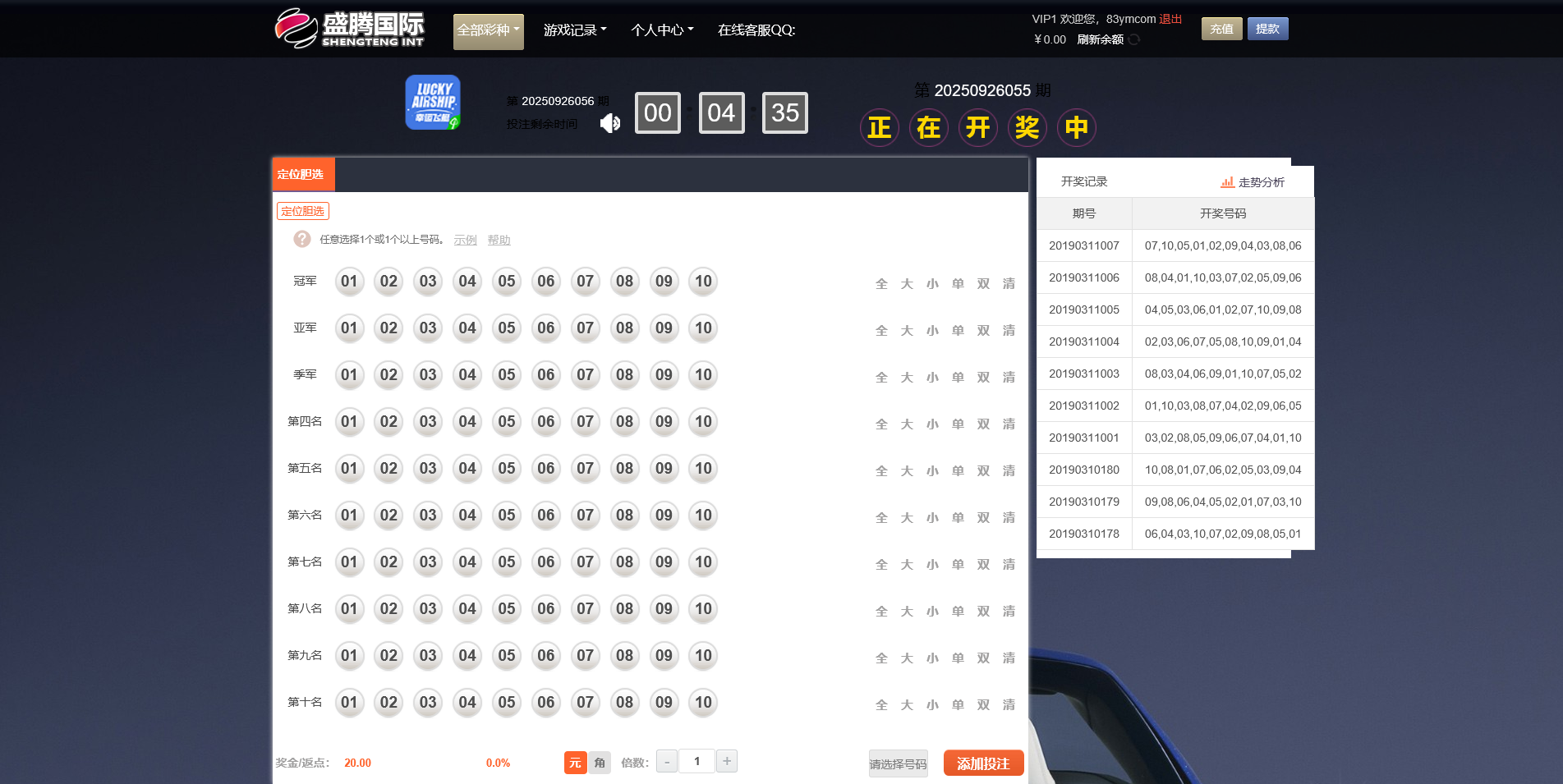The image size is (1563, 784).
Task: Click the 添加投注 add bet button
Action: [983, 763]
